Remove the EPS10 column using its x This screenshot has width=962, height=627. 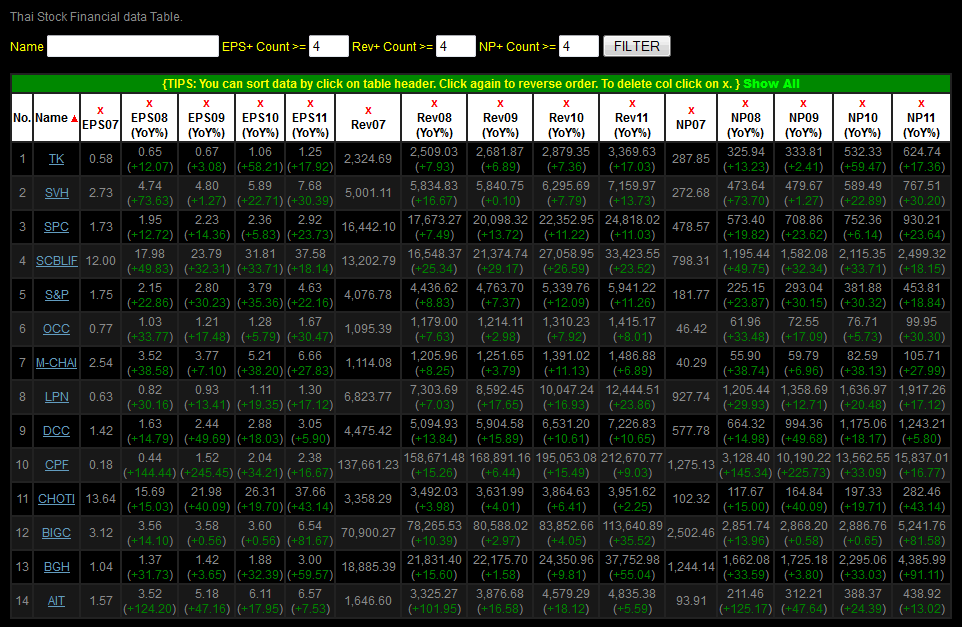(x=260, y=103)
